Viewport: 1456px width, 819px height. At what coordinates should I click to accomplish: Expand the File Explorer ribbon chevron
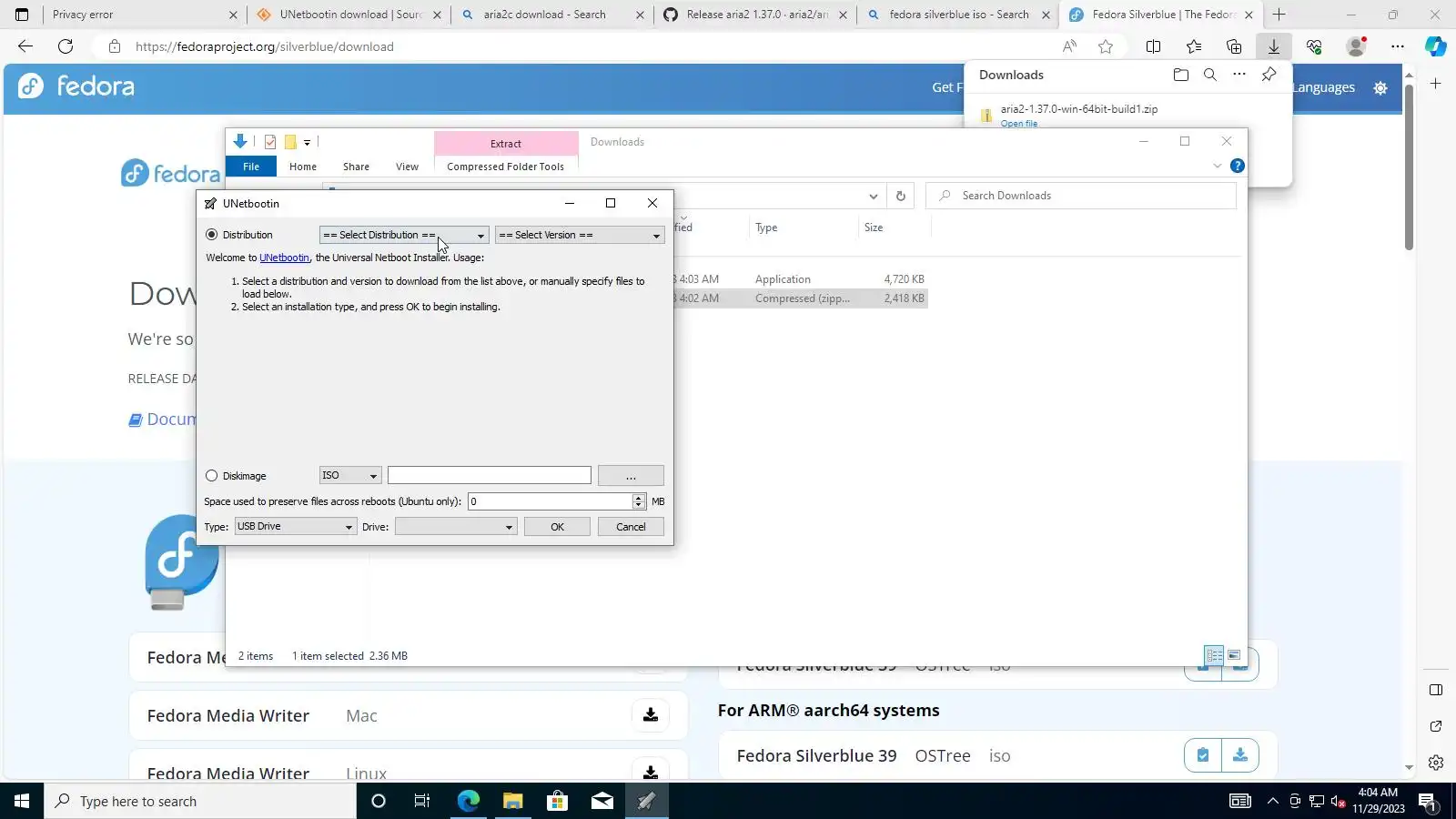pos(1218,166)
